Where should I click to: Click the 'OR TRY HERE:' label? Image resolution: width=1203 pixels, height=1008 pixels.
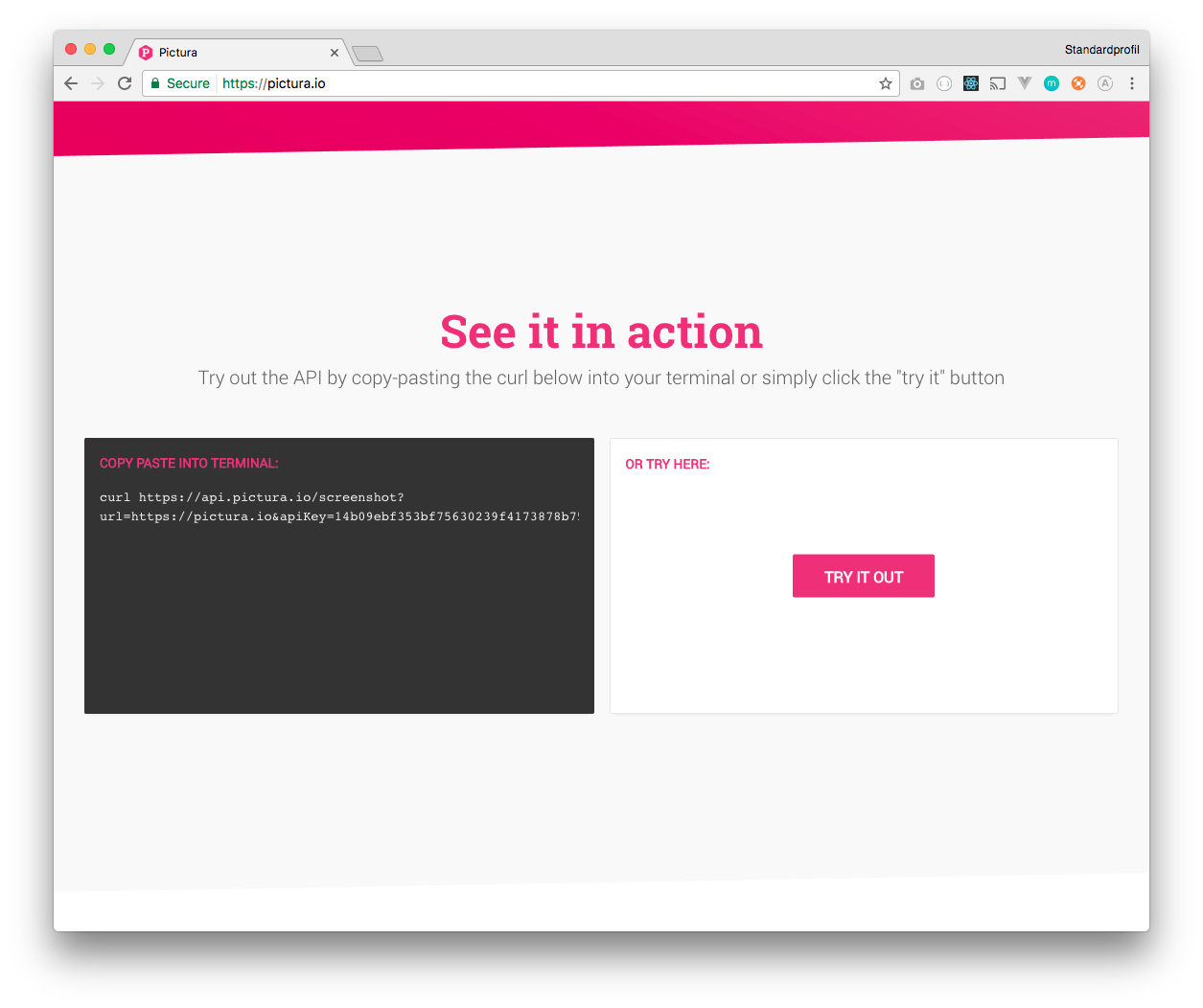[x=667, y=464]
